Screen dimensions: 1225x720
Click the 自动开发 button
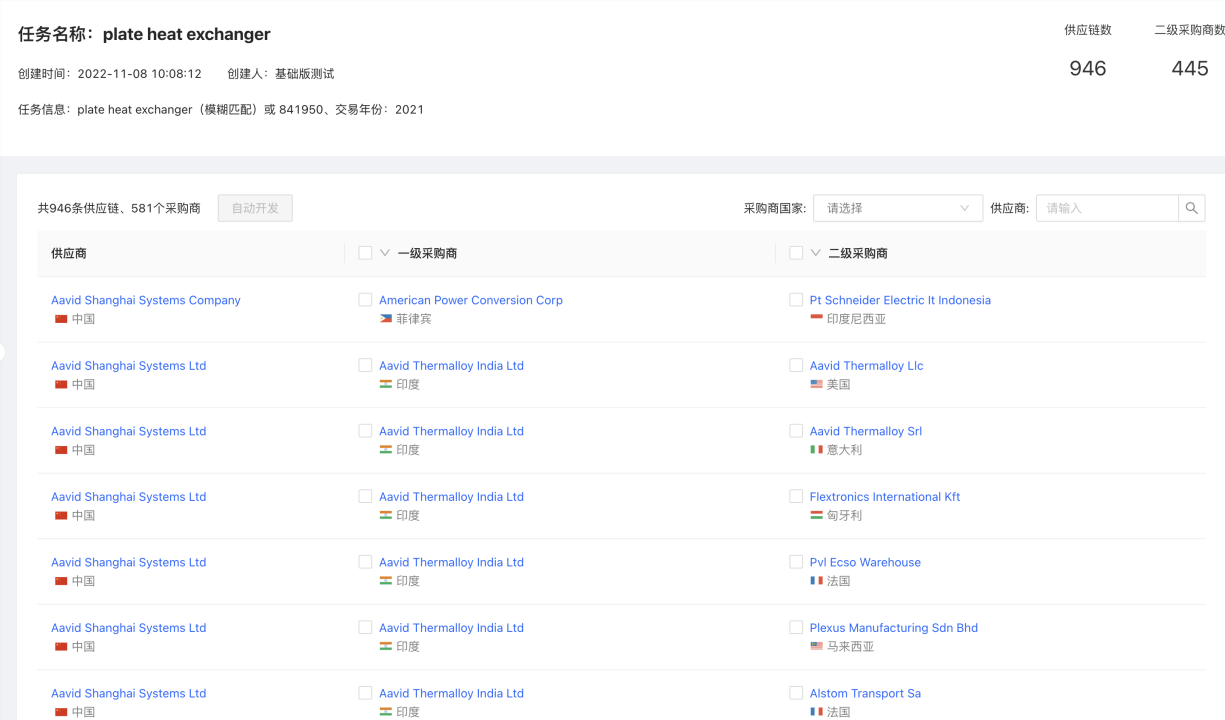[x=255, y=208]
